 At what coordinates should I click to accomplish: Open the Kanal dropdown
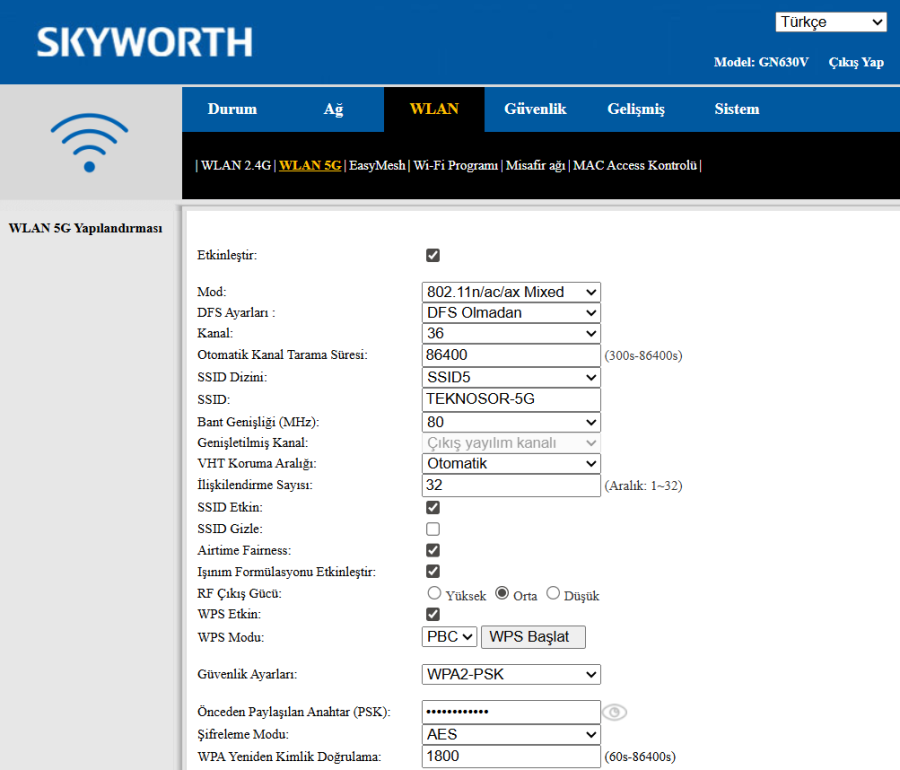click(510, 333)
